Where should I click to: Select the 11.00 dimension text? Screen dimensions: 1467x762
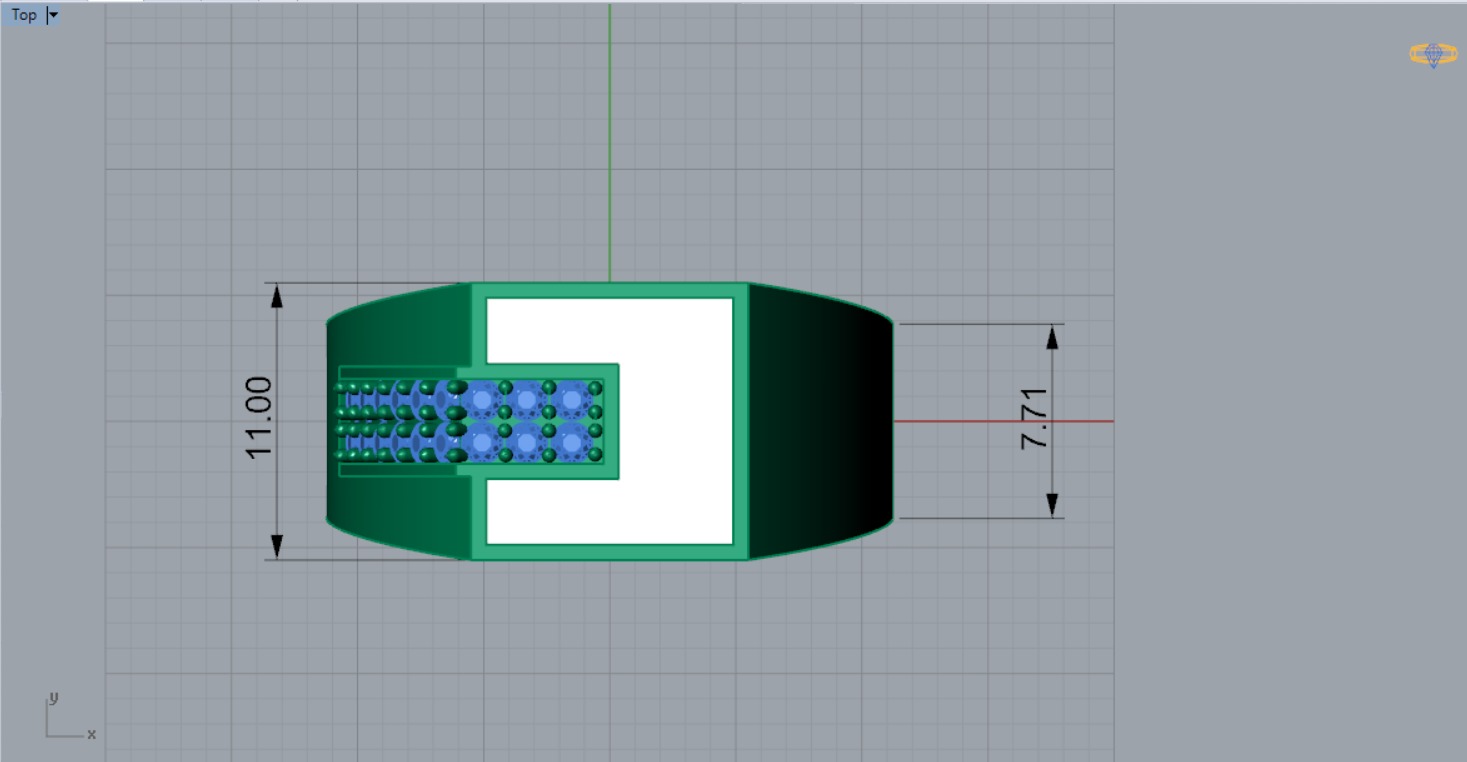pyautogui.click(x=260, y=418)
